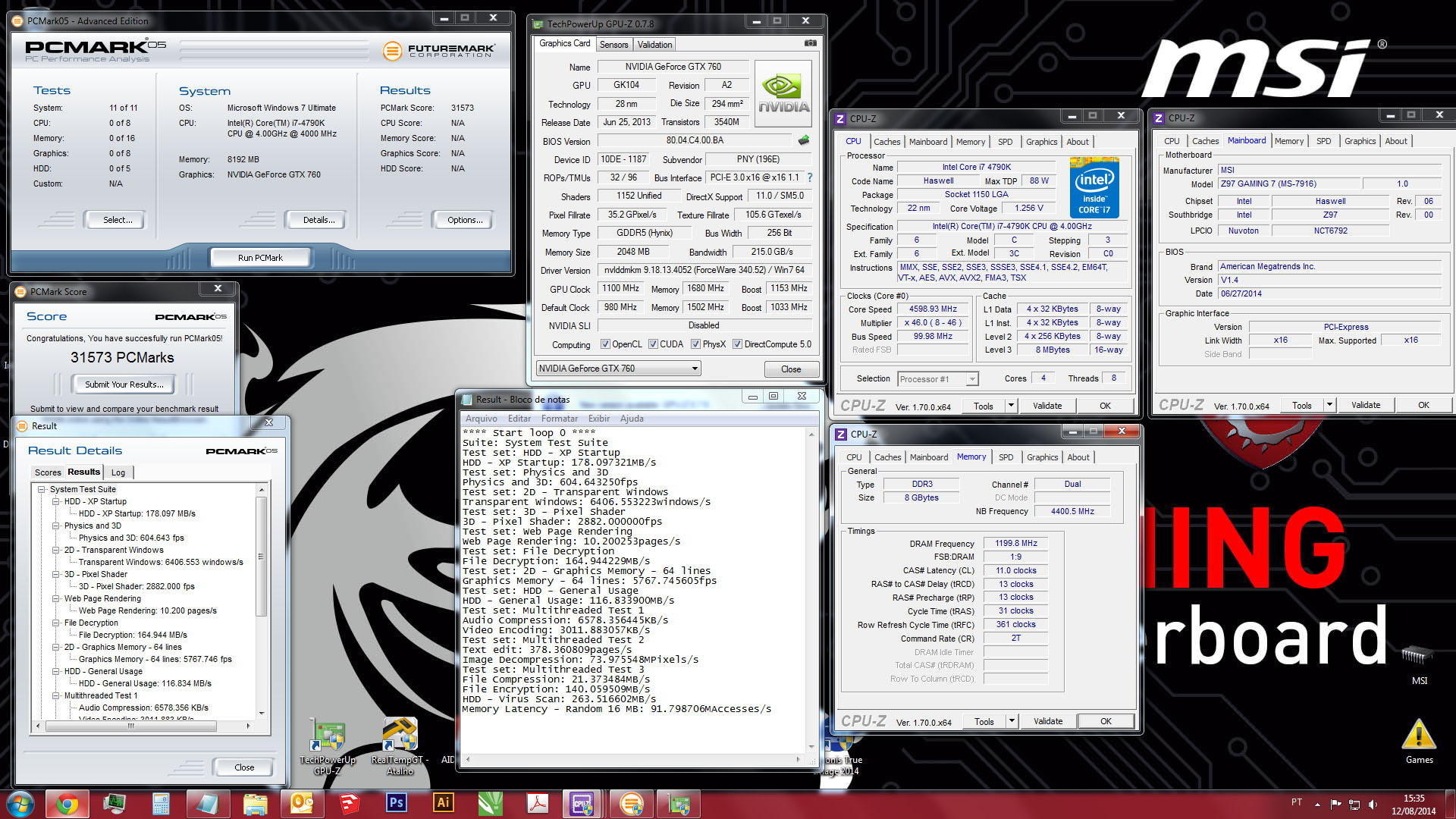Launch Photoshop from the taskbar

coord(396,804)
